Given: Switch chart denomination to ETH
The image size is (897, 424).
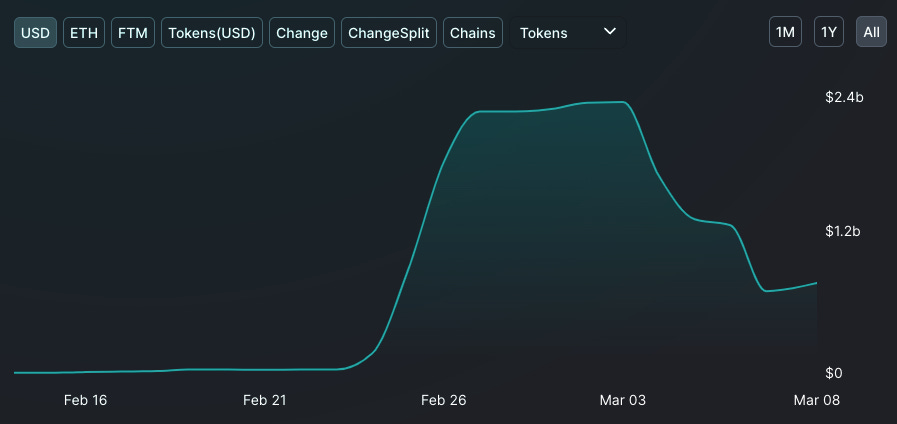Looking at the screenshot, I should (x=84, y=33).
